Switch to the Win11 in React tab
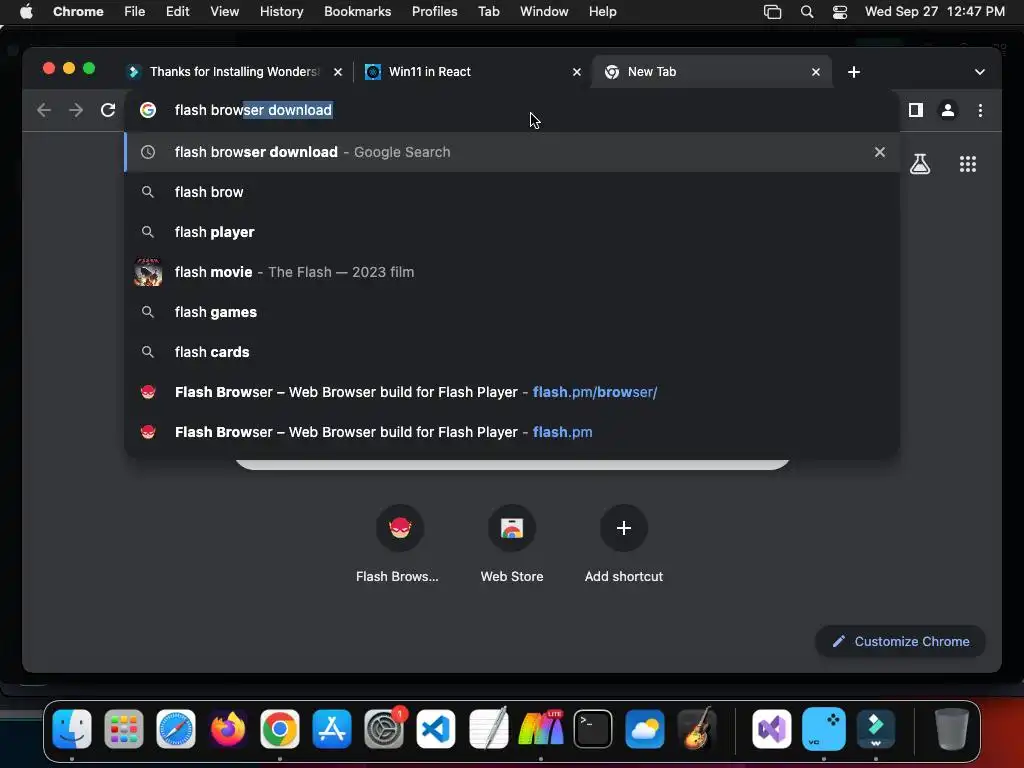This screenshot has width=1024, height=768. click(472, 72)
